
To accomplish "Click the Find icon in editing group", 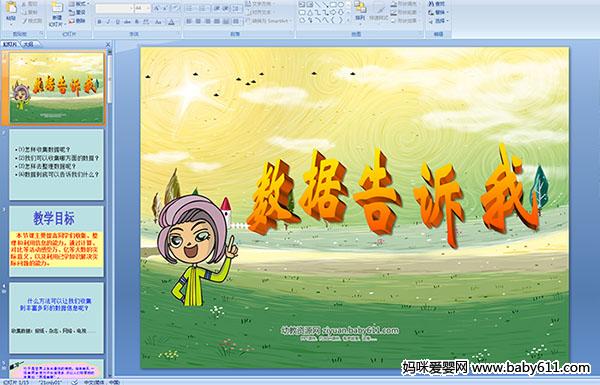I will (437, 4).
